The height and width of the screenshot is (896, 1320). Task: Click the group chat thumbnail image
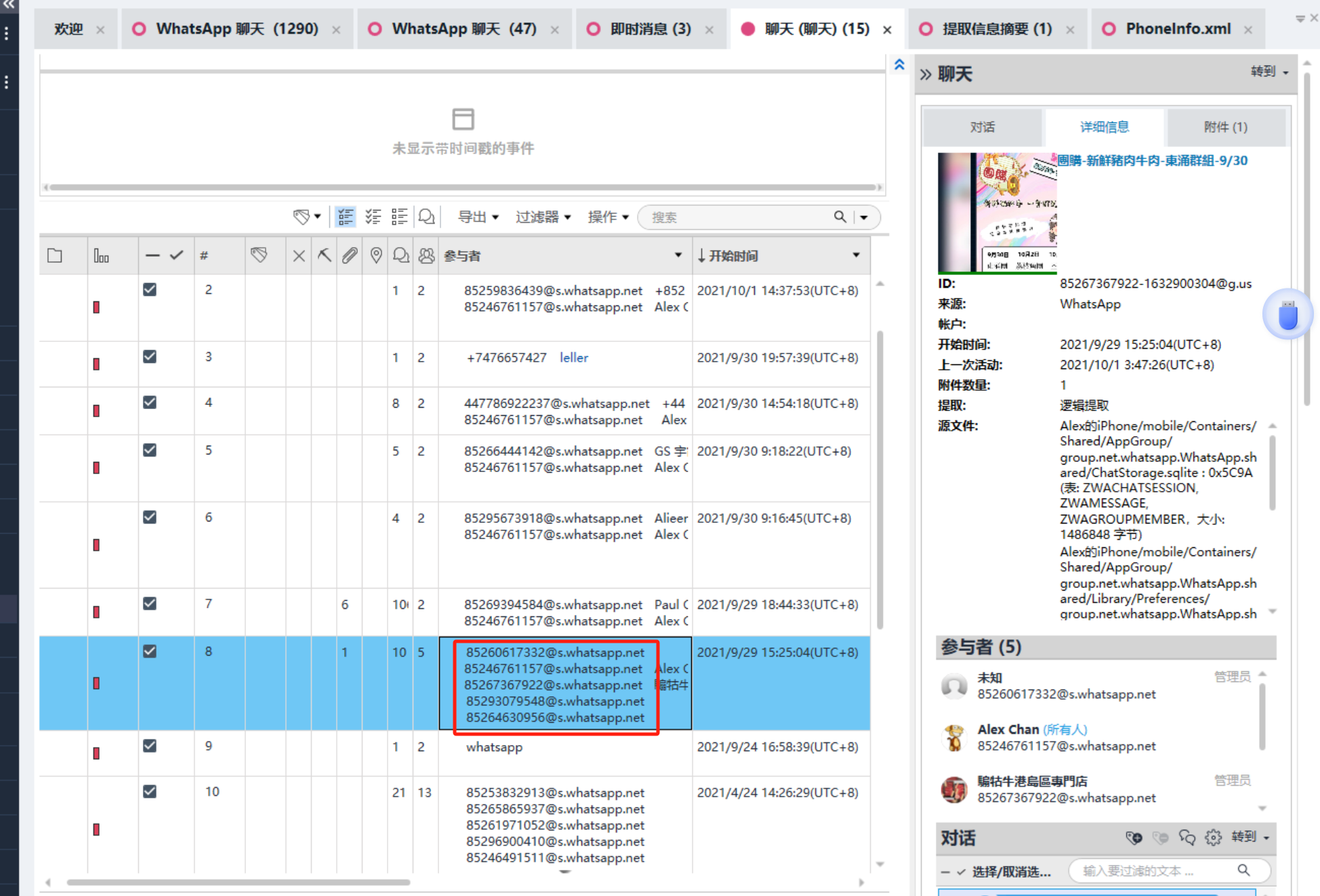(x=997, y=212)
